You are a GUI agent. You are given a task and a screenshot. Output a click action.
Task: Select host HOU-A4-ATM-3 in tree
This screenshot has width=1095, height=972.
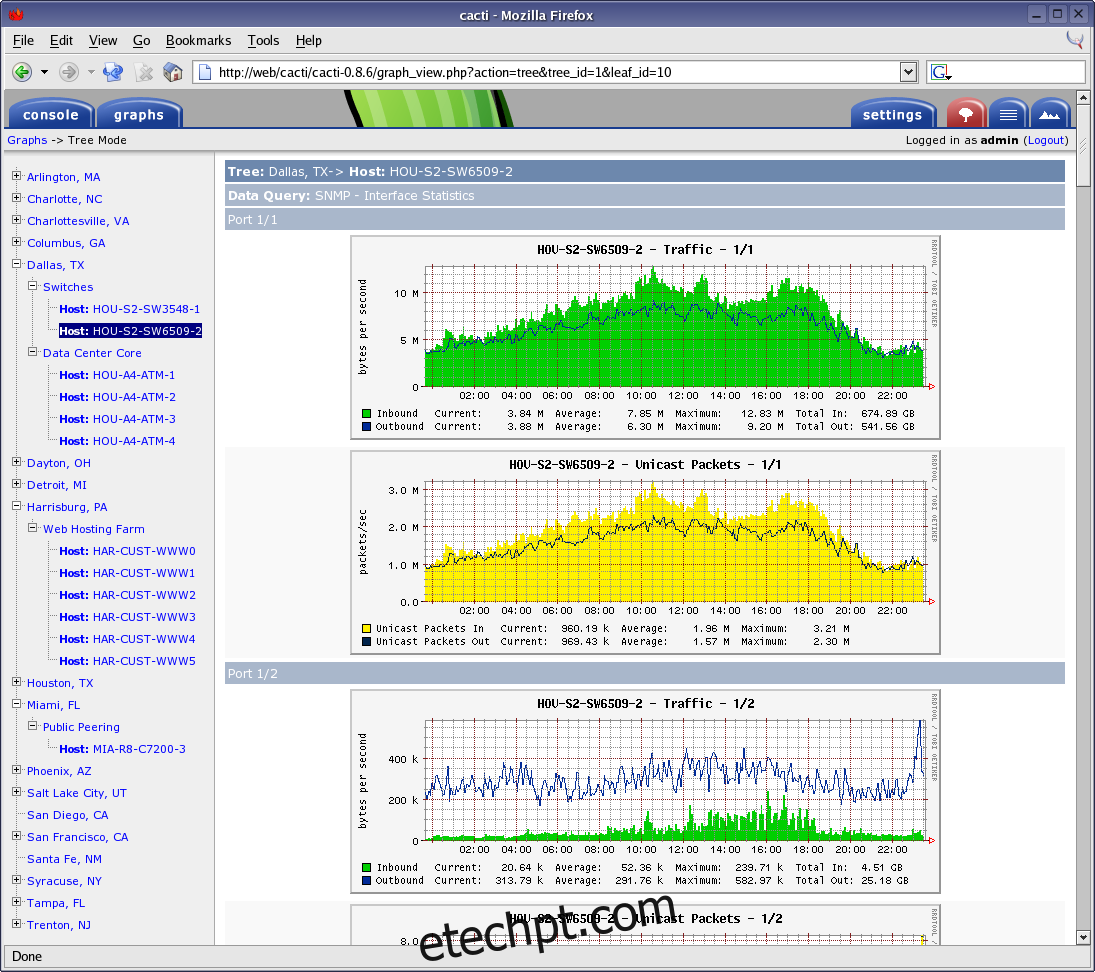click(133, 419)
